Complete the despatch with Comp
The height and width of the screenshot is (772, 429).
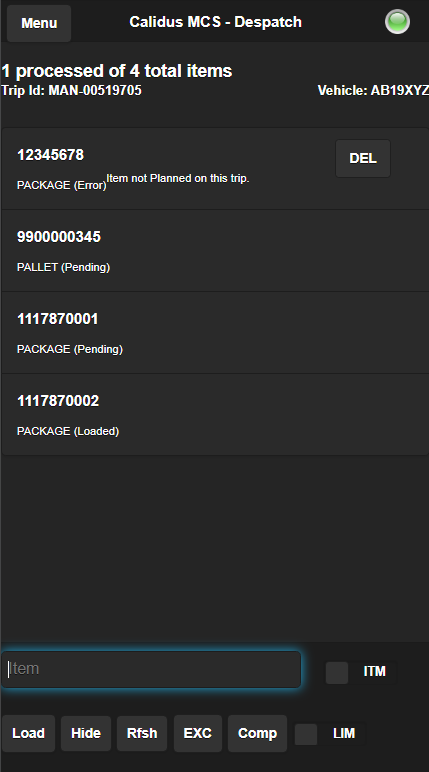[257, 733]
